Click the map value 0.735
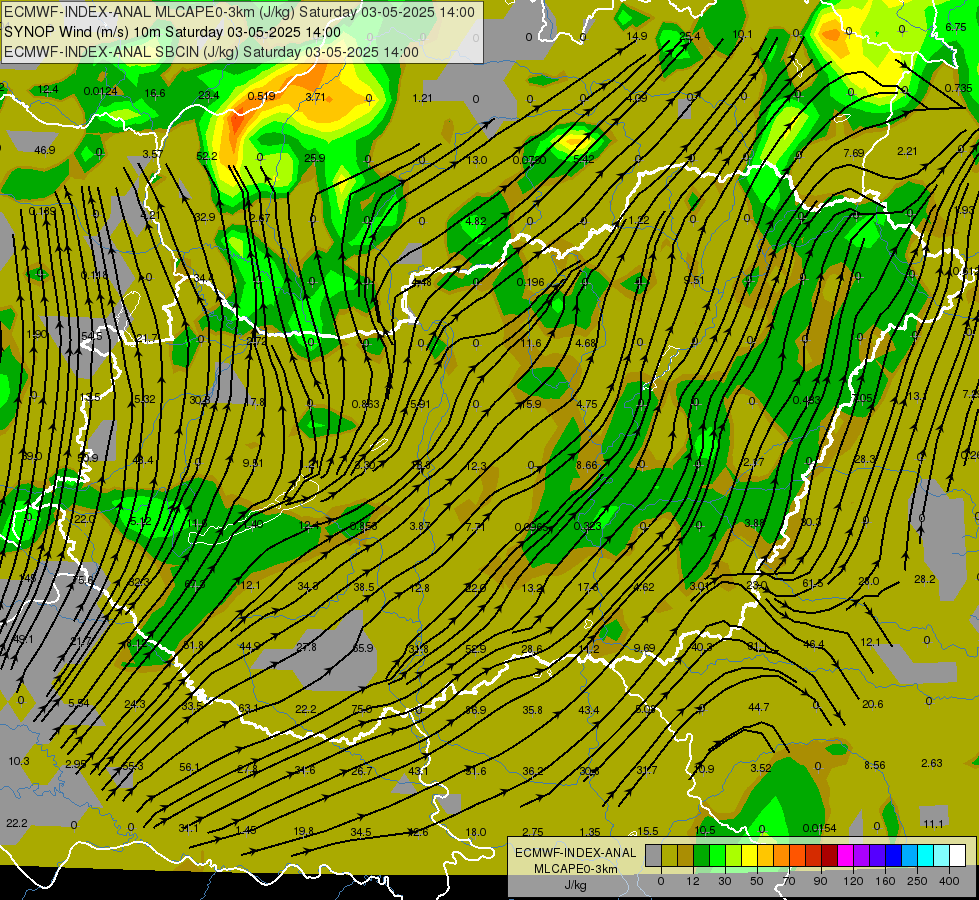The image size is (979, 900). [x=958, y=88]
